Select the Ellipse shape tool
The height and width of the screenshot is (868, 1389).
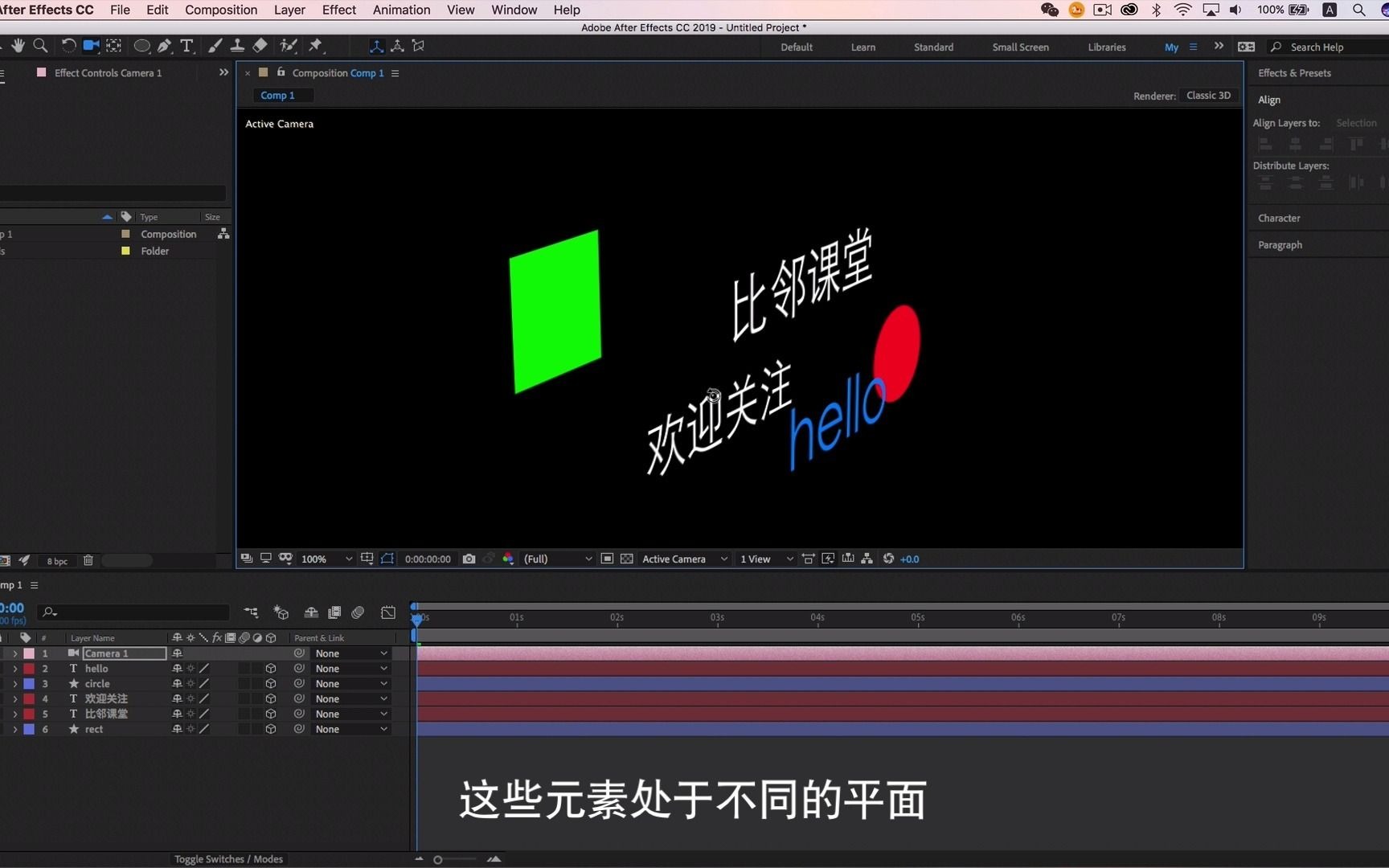pos(141,46)
